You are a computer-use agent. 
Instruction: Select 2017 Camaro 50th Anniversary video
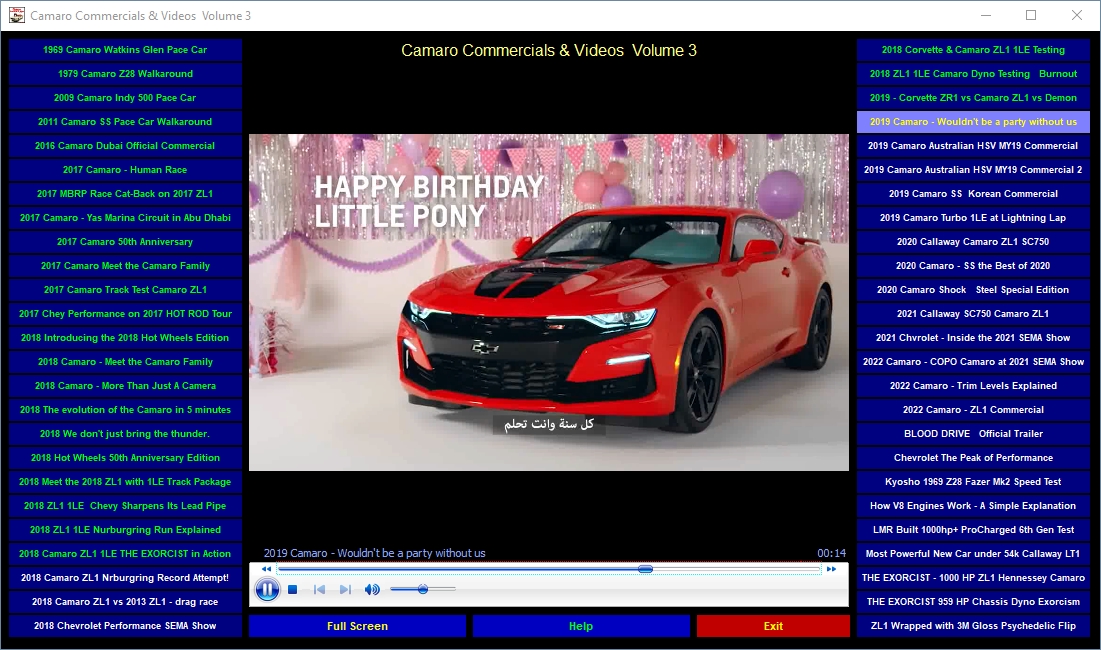coord(125,241)
